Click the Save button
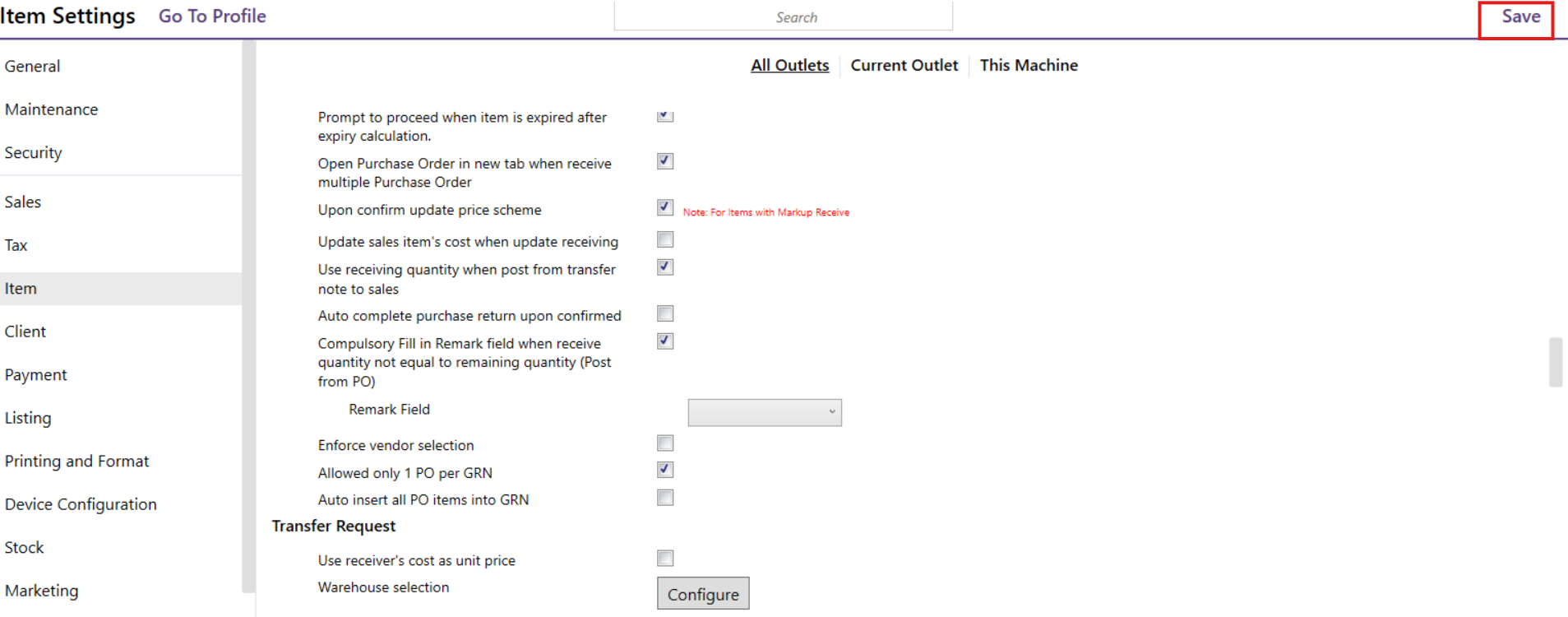The height and width of the screenshot is (617, 1568). (1519, 17)
